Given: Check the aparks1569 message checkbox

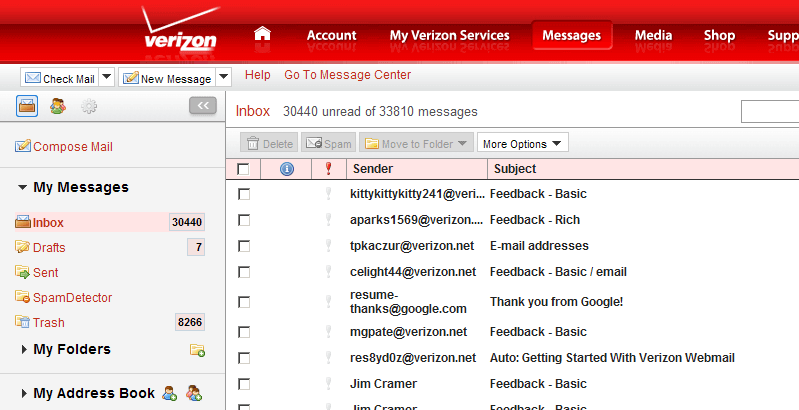Looking at the screenshot, I should tap(244, 220).
